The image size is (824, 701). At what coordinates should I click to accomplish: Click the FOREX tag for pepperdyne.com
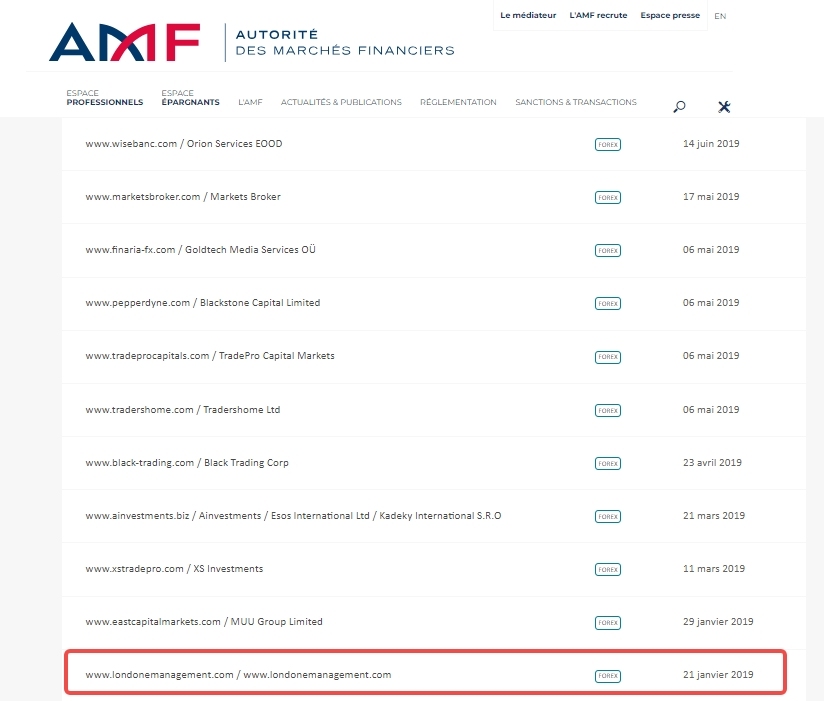coord(607,303)
